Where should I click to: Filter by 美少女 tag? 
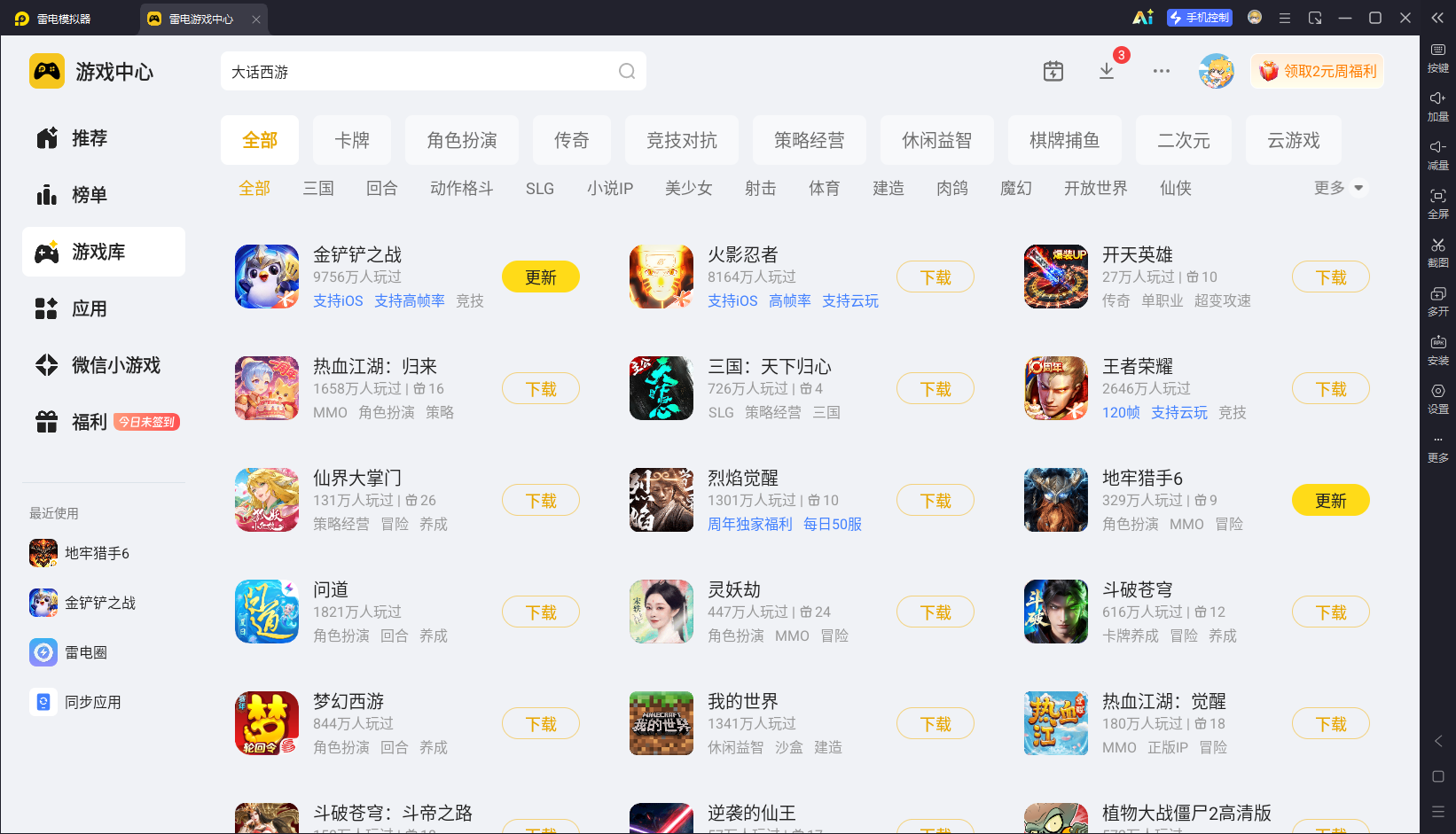(x=689, y=188)
